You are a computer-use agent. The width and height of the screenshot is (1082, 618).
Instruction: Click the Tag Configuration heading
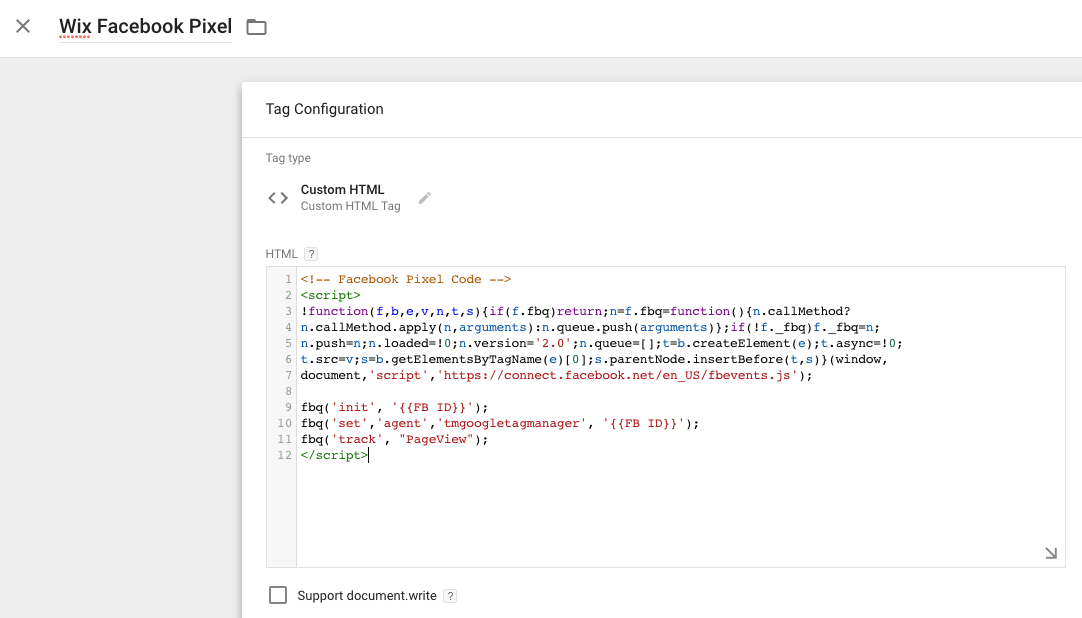click(x=324, y=109)
